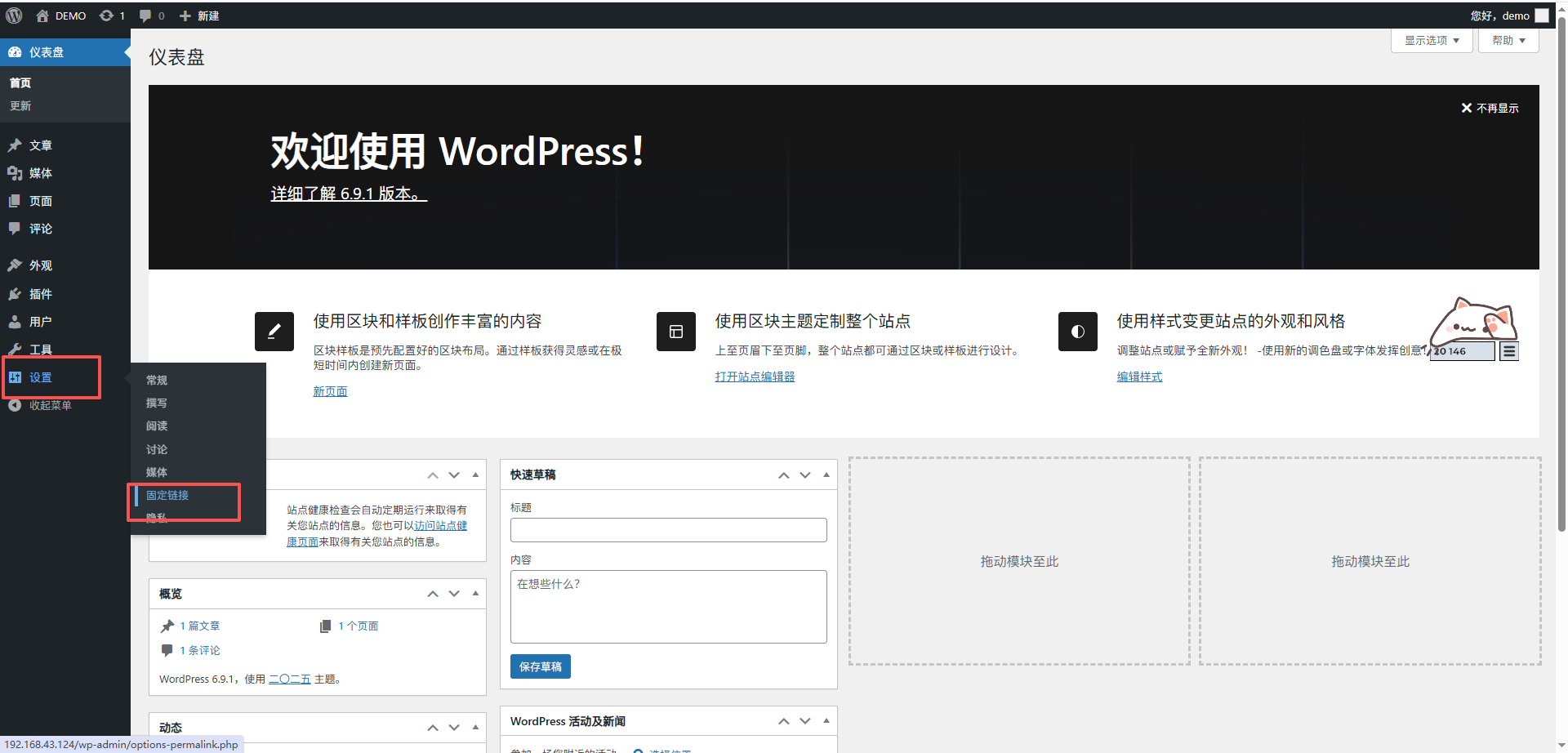Collapse the sidebar via 收起菜单
The image size is (1568, 753).
[50, 405]
